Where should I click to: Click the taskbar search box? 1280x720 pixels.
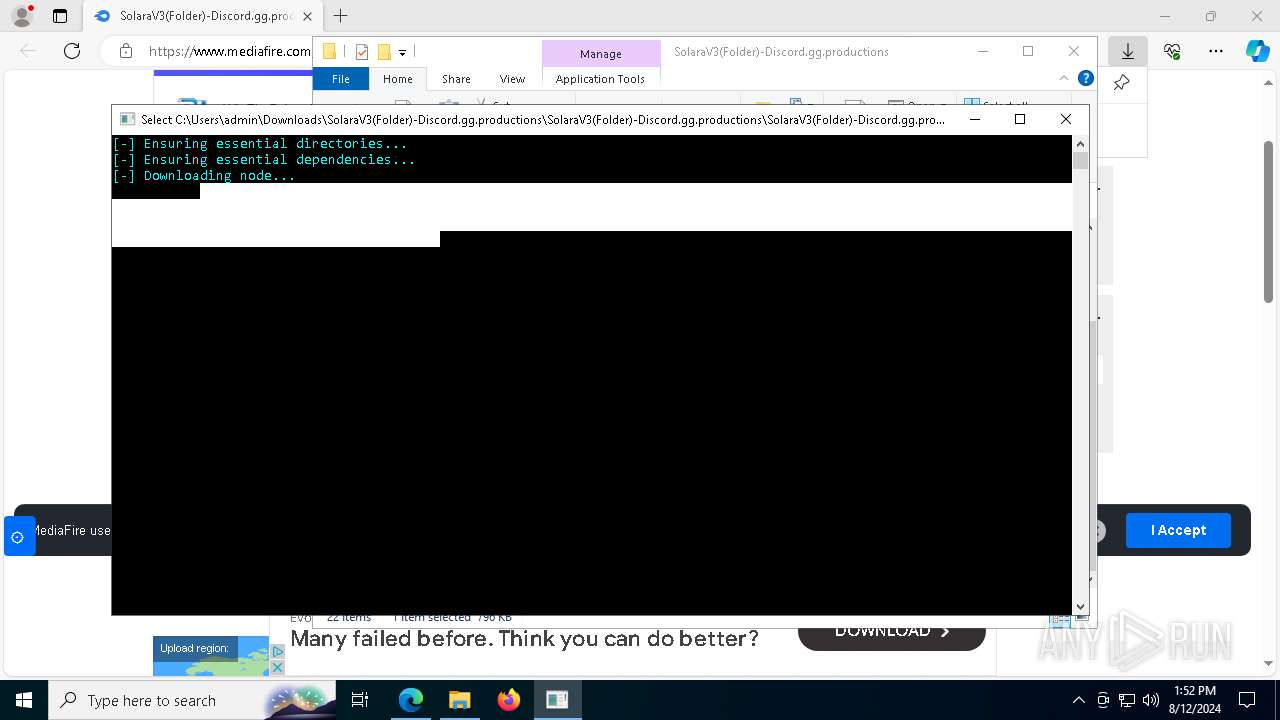pyautogui.click(x=190, y=700)
